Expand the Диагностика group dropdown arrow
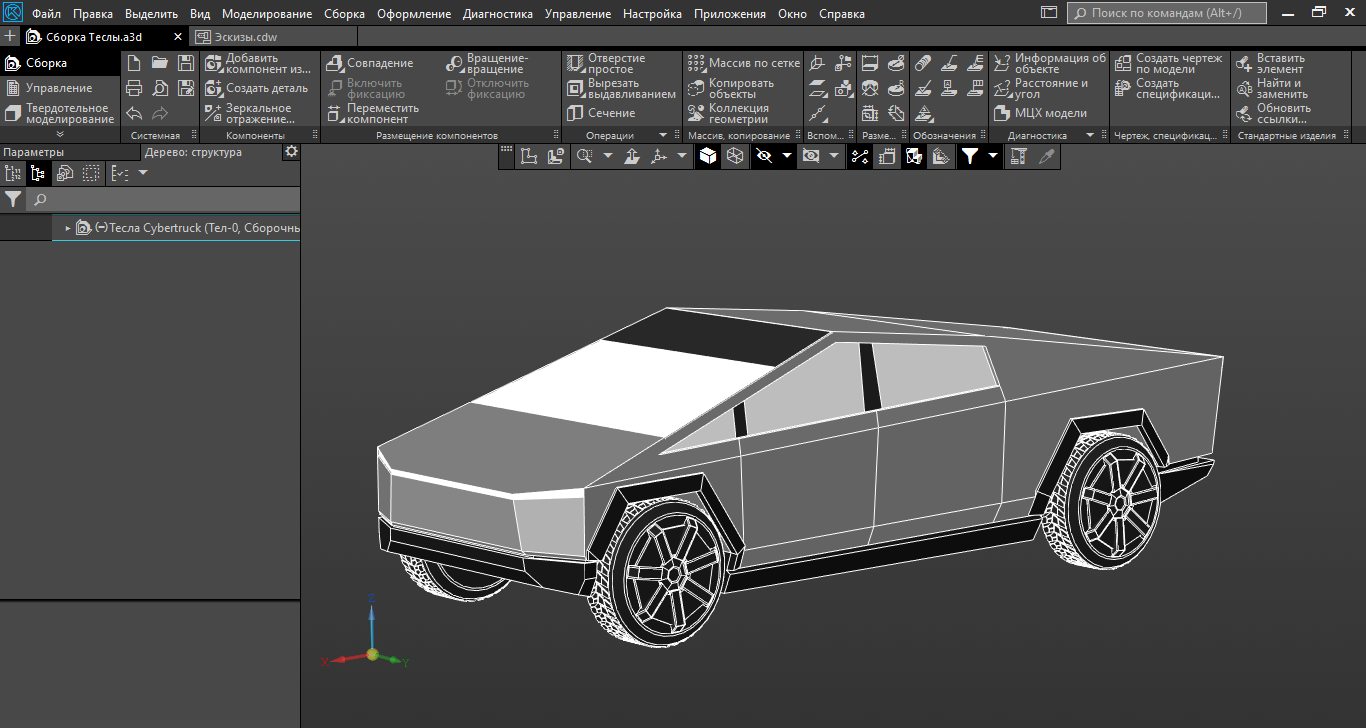1366x728 pixels. click(x=1090, y=135)
